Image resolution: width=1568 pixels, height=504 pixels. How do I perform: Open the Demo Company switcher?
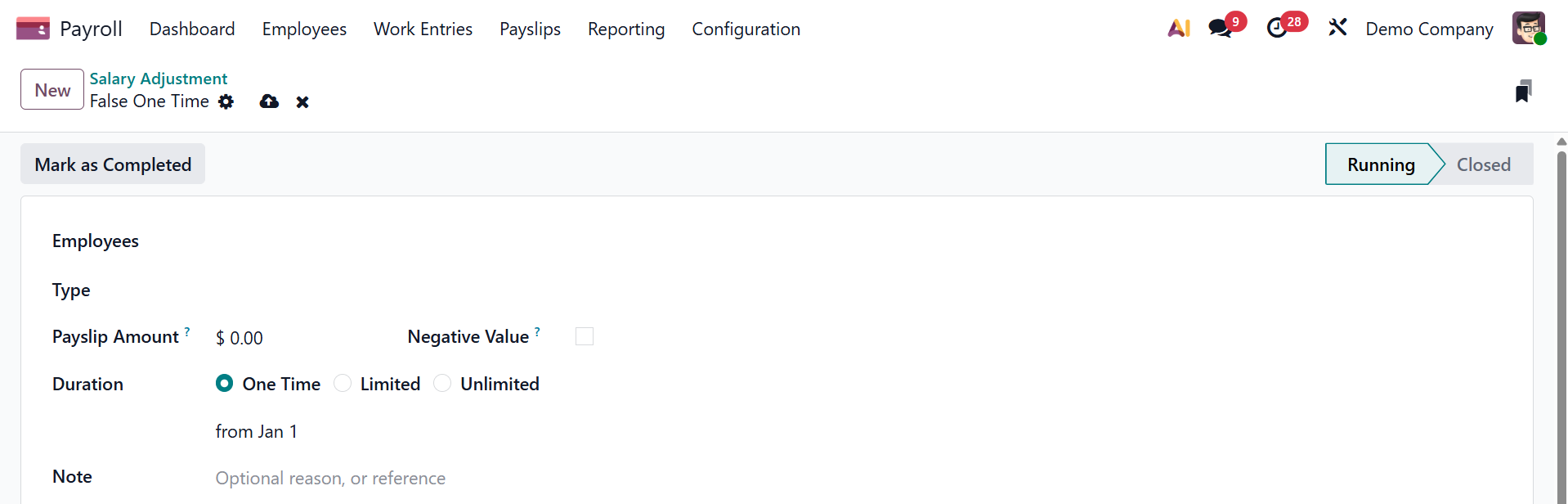pyautogui.click(x=1429, y=29)
